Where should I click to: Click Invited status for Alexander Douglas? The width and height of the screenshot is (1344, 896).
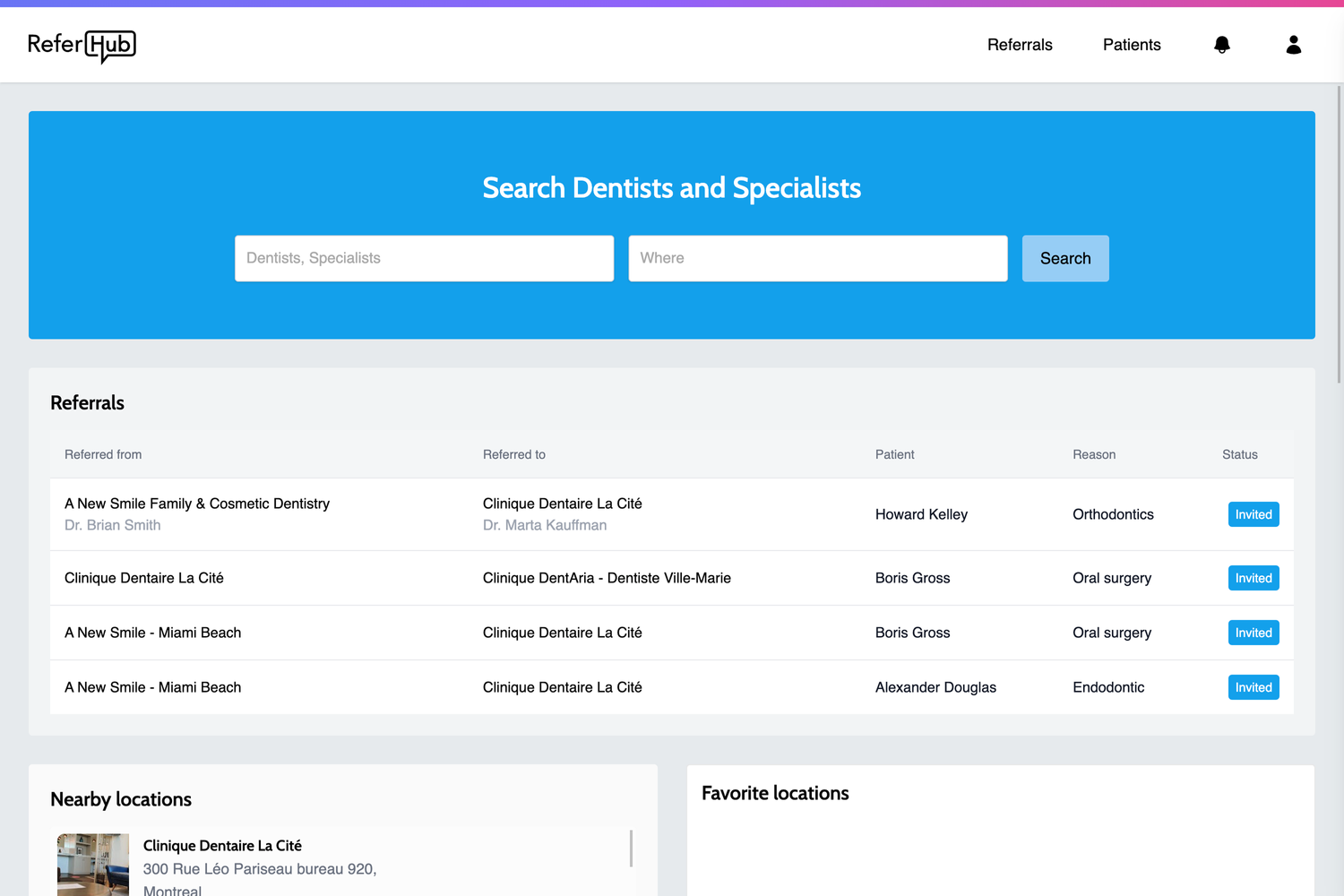1254,687
